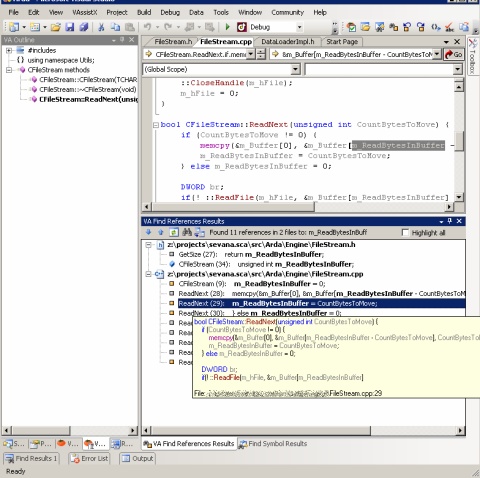Click the Visual Assist open file in solution icon

[365, 27]
